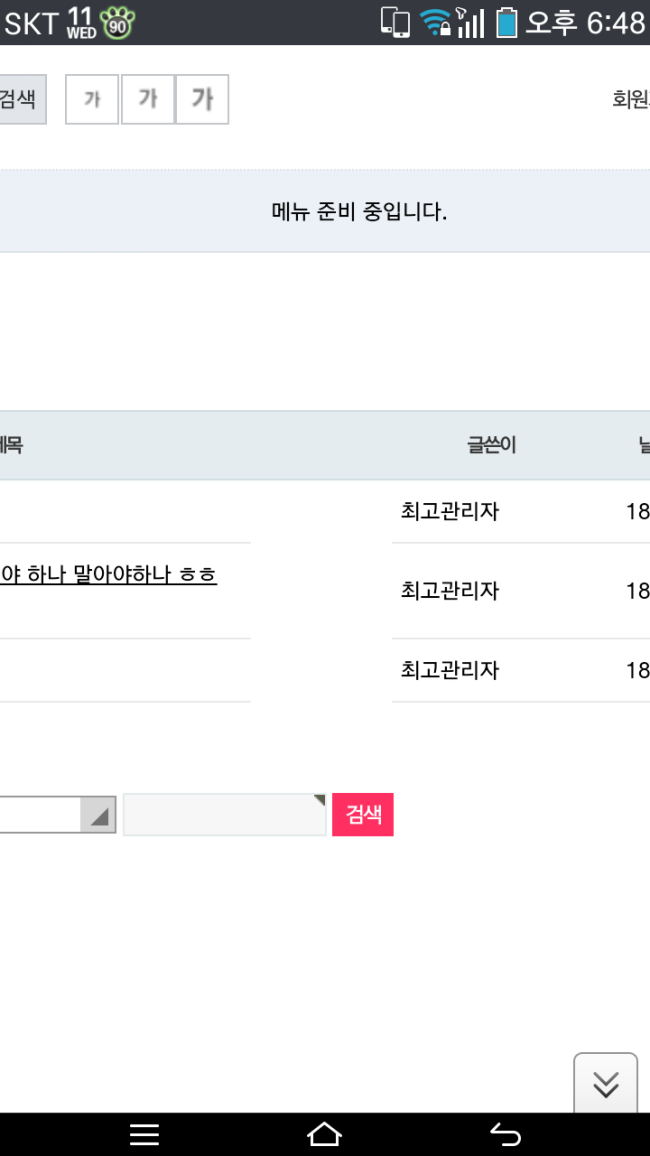Click the 글쓴이 column header

click(x=491, y=446)
